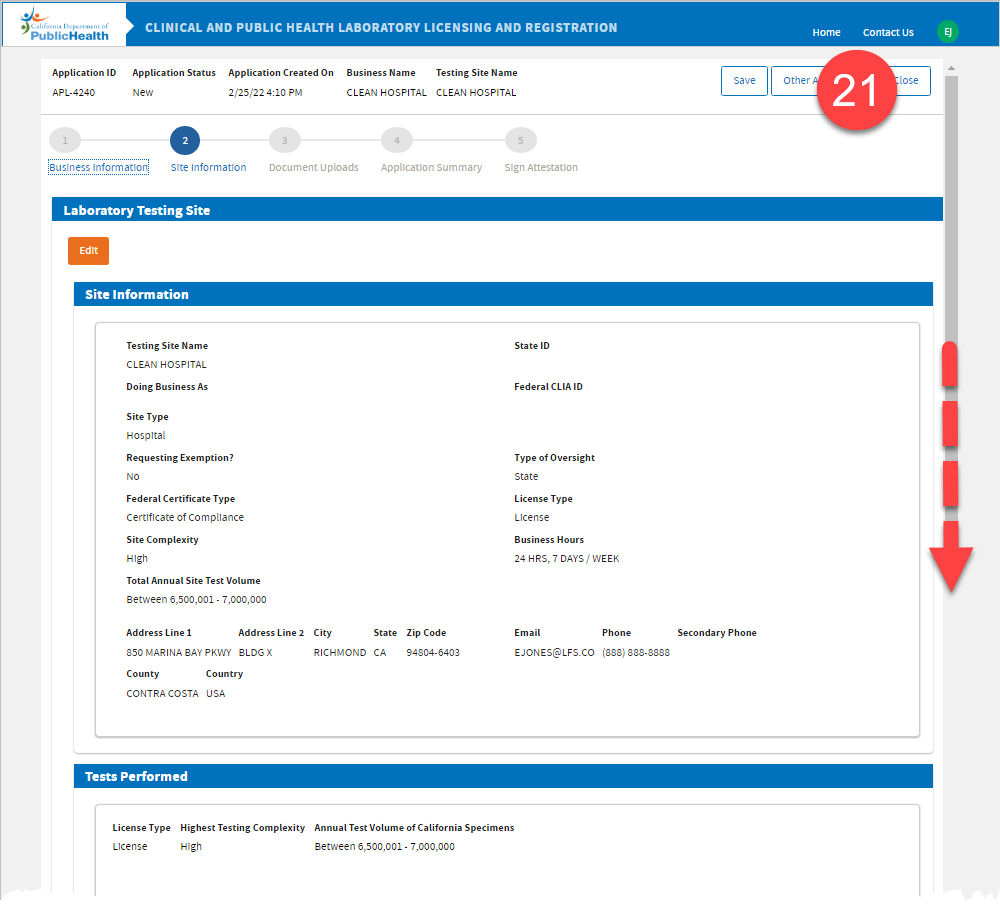Click the APL-4240 application ID value
The width and height of the screenshot is (1000, 904).
(73, 93)
